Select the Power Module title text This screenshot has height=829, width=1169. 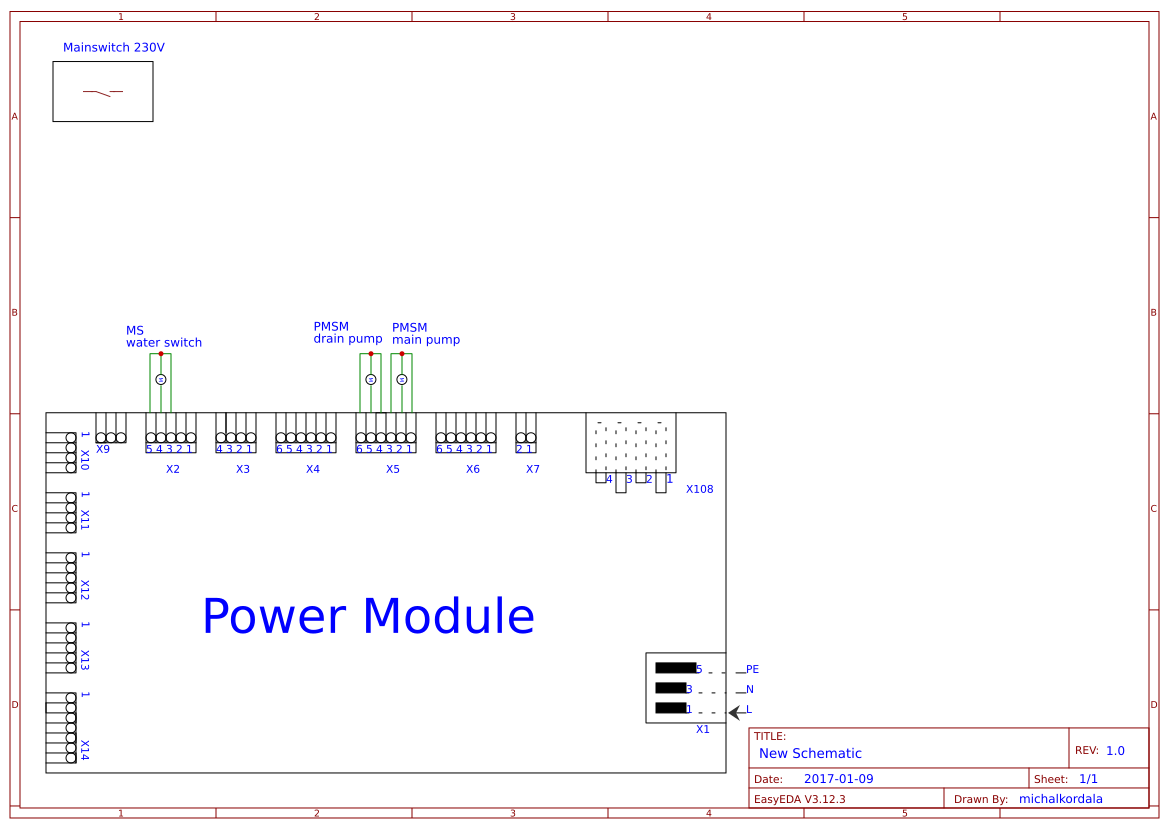[x=369, y=616]
